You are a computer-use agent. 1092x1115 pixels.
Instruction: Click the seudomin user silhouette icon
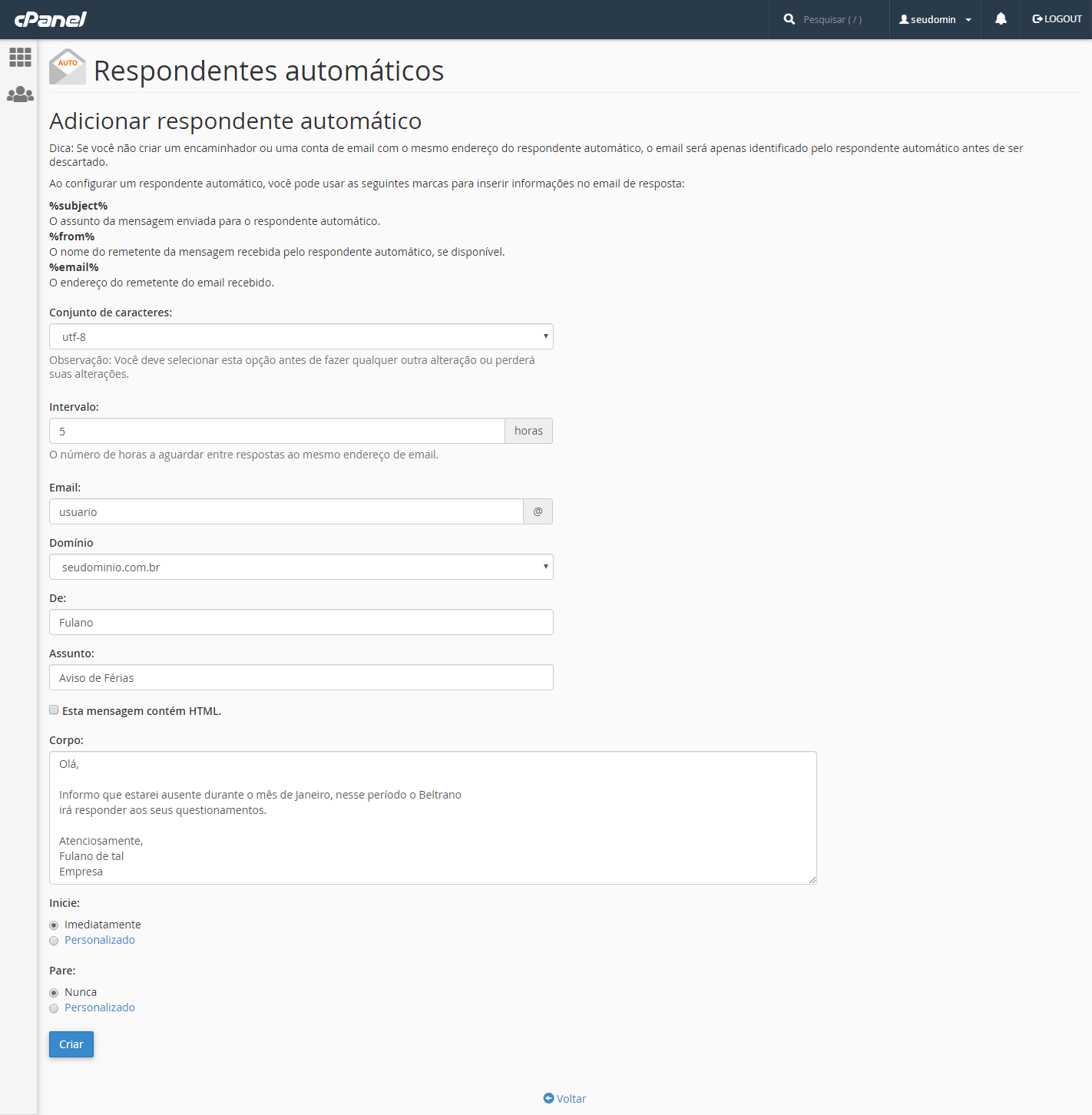point(904,19)
